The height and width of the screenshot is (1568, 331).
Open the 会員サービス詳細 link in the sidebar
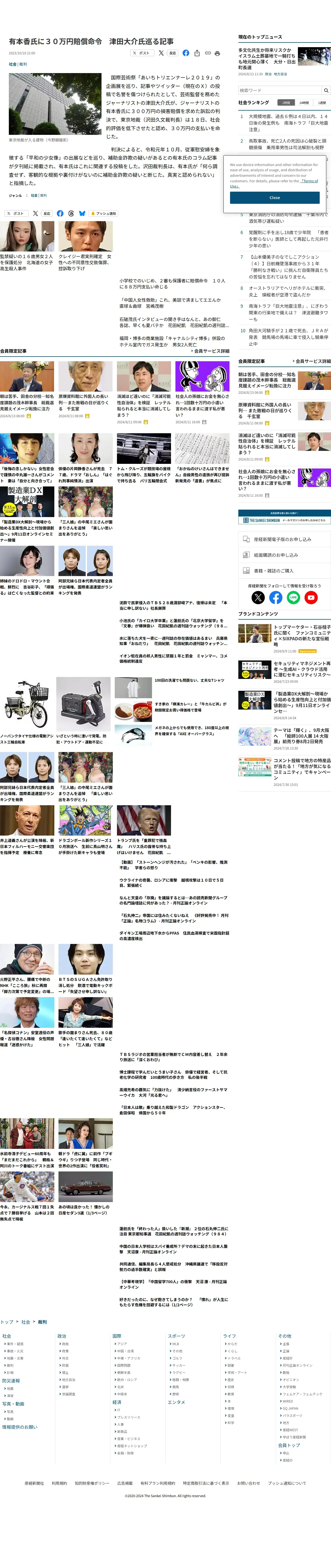click(x=312, y=361)
